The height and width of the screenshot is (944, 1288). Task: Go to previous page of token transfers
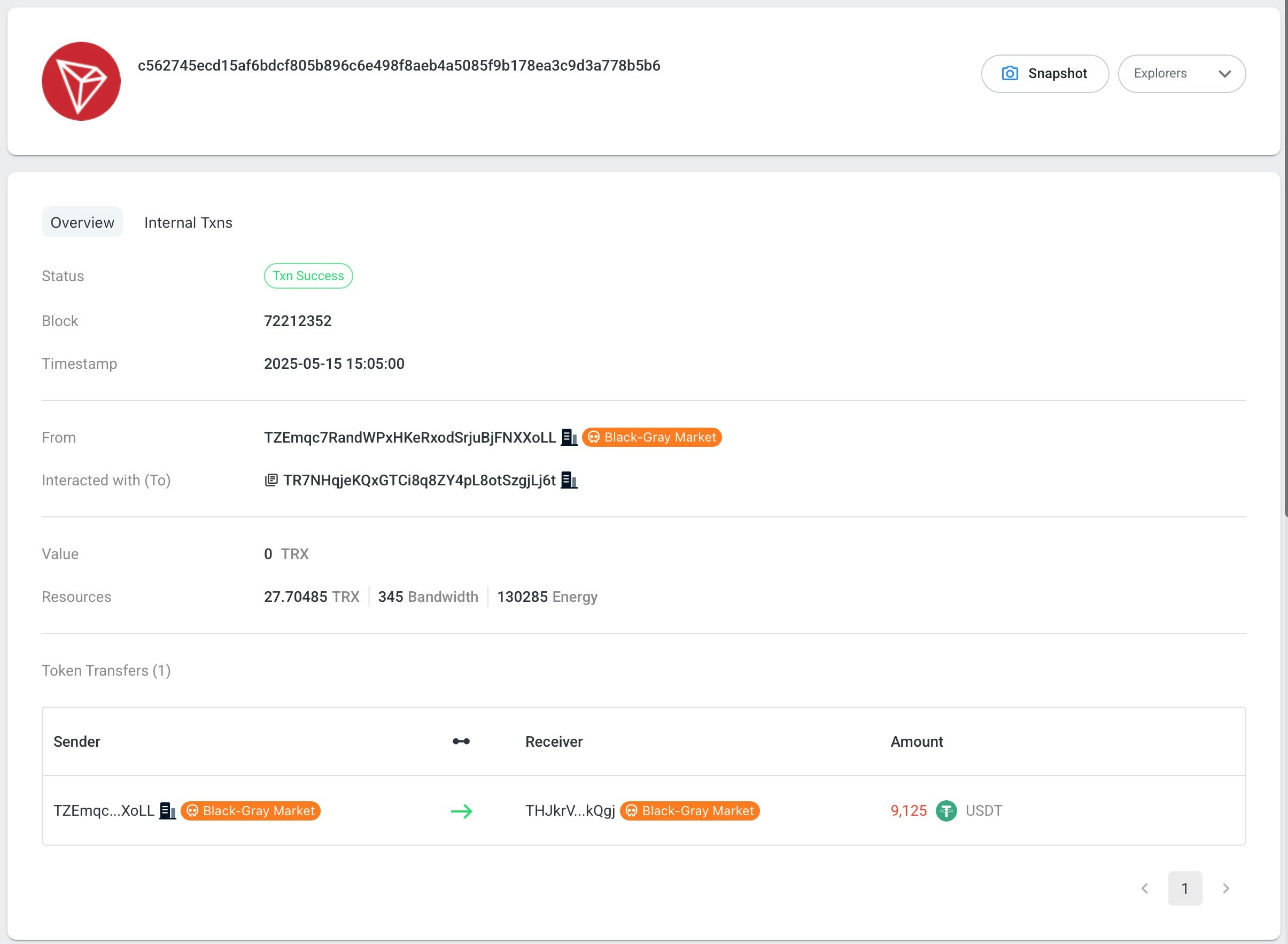tap(1145, 888)
